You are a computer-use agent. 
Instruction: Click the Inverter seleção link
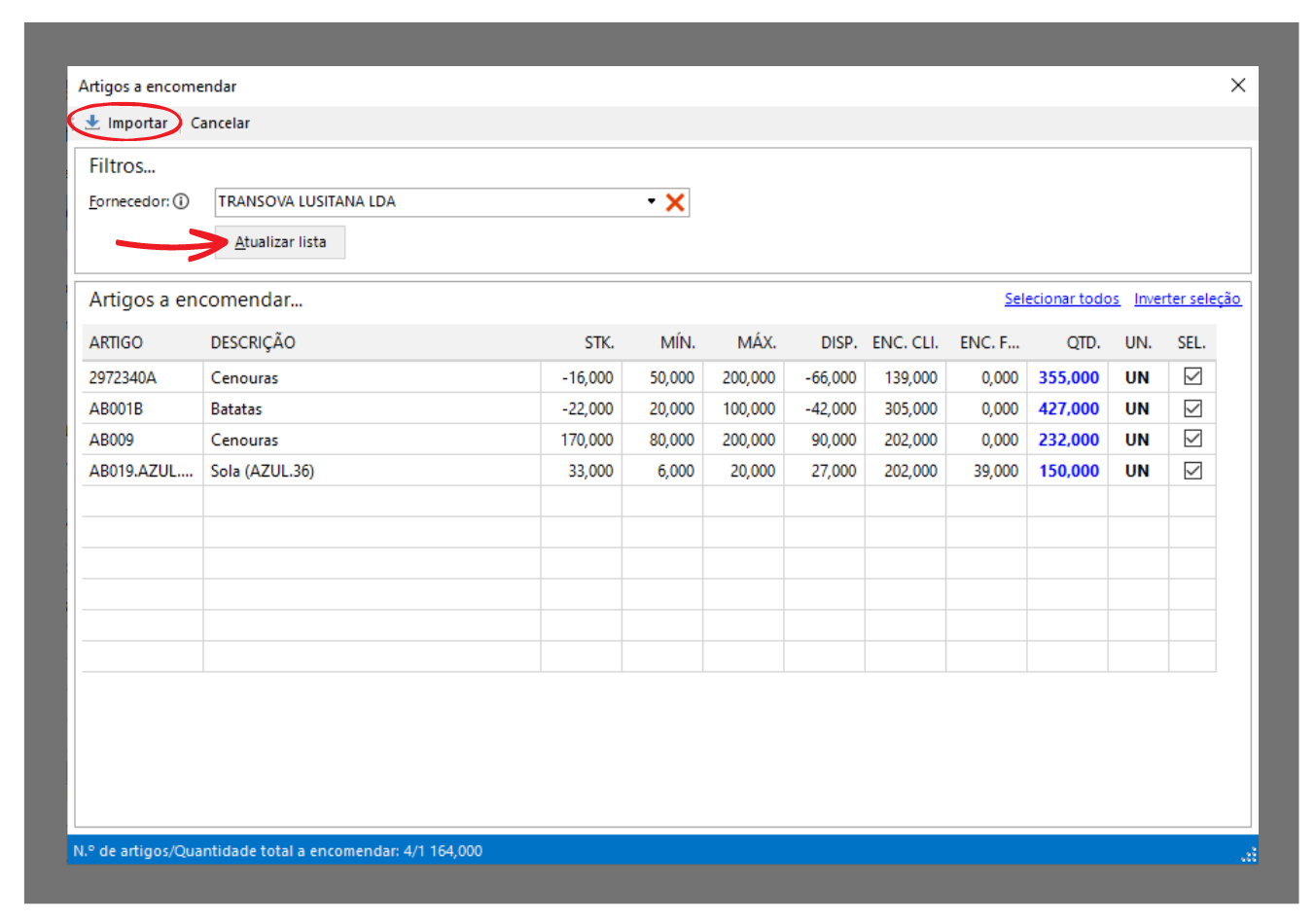click(1187, 299)
